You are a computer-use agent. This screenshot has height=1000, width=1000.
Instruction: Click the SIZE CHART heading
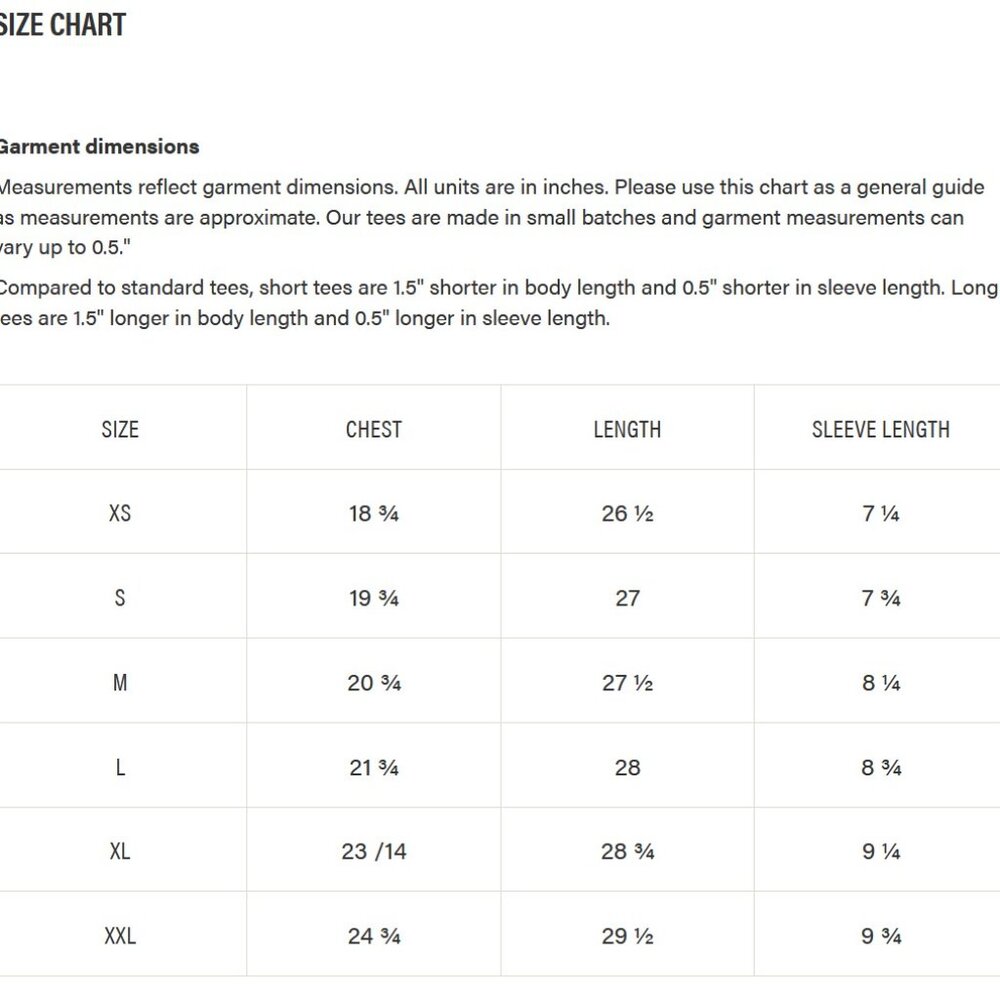pos(62,25)
